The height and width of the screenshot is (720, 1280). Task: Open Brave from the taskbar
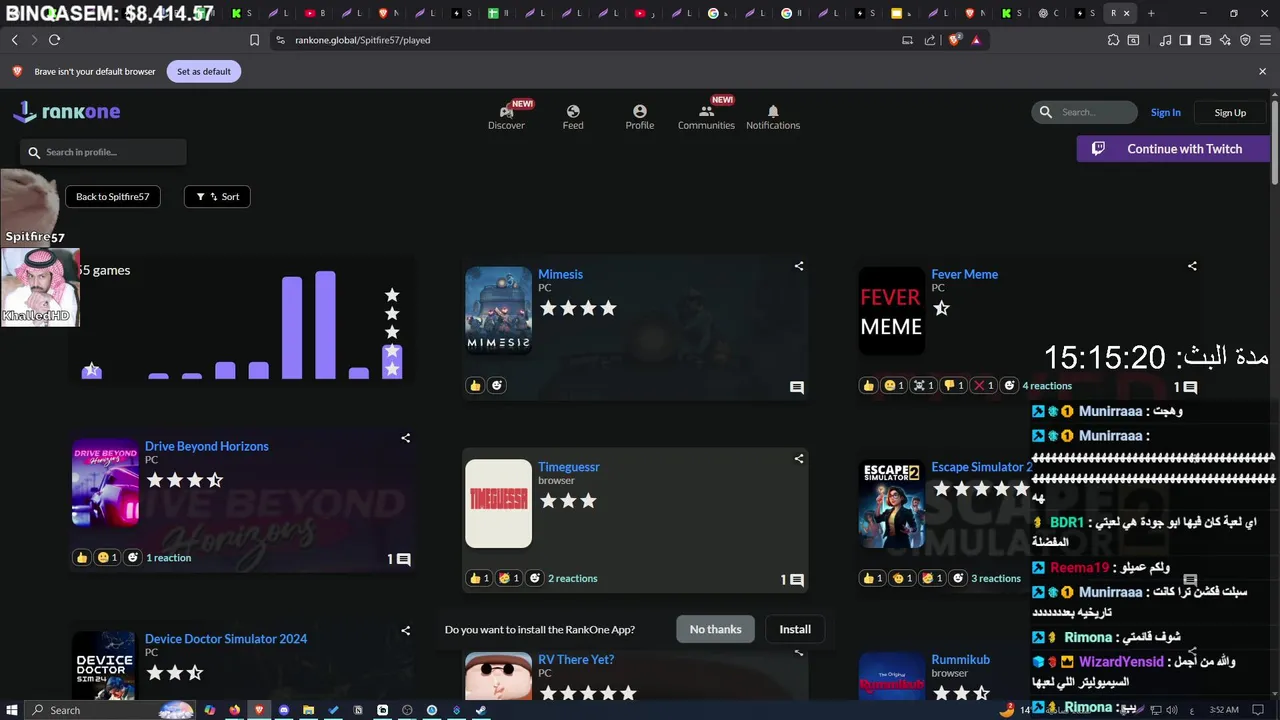(259, 710)
